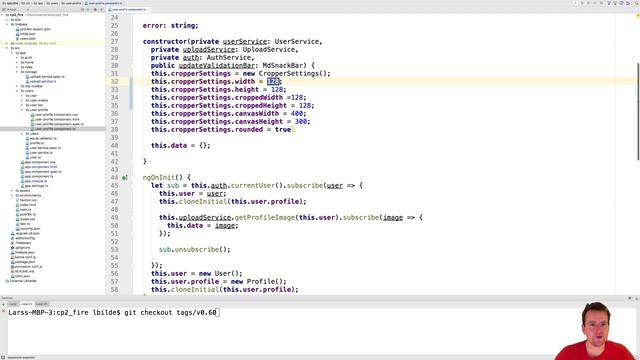Open a new terminal session with plus icon
Image resolution: width=640 pixels, height=360 pixels.
pyautogui.click(x=4, y=304)
